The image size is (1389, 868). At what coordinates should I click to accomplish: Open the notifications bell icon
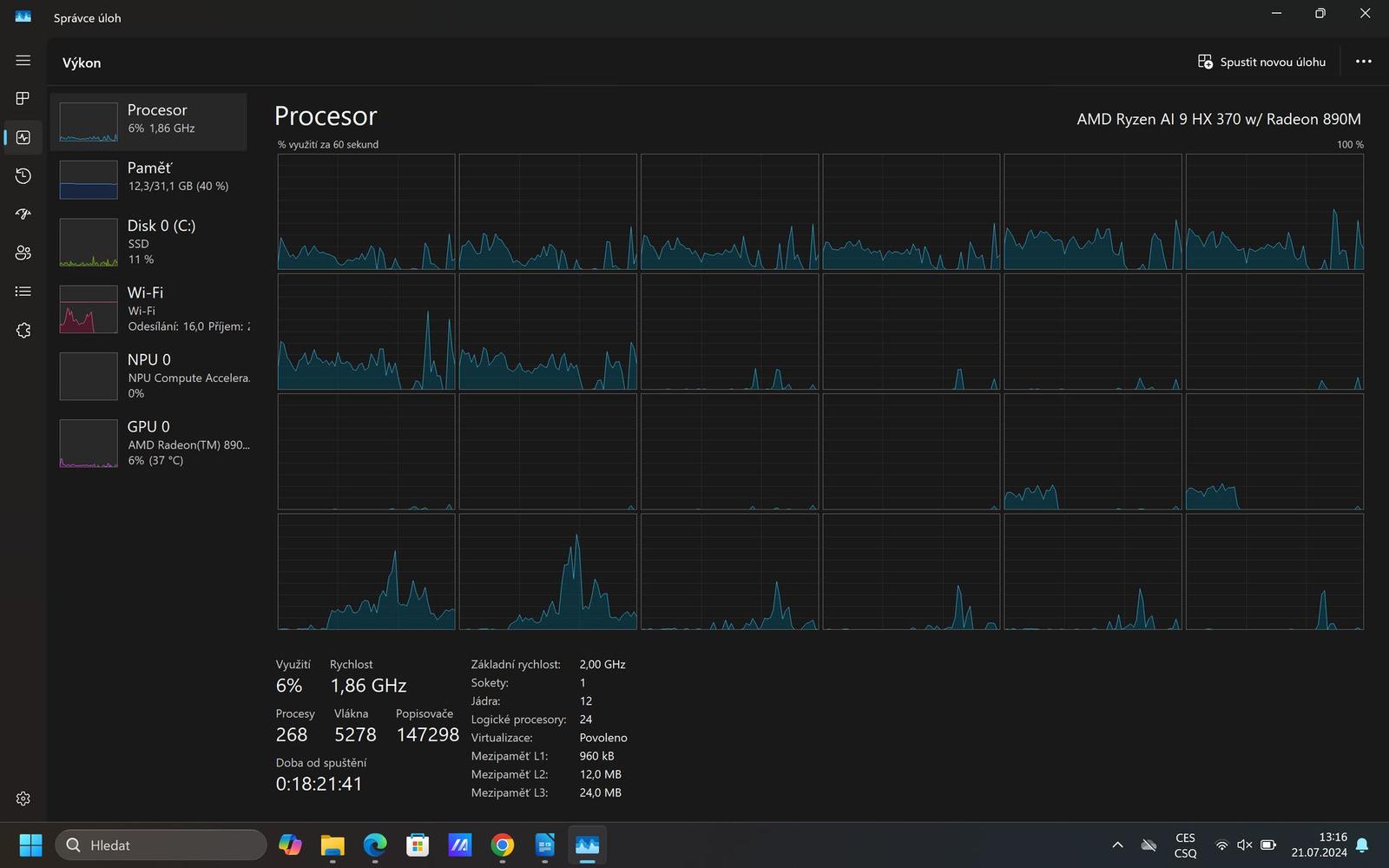coord(1362,845)
